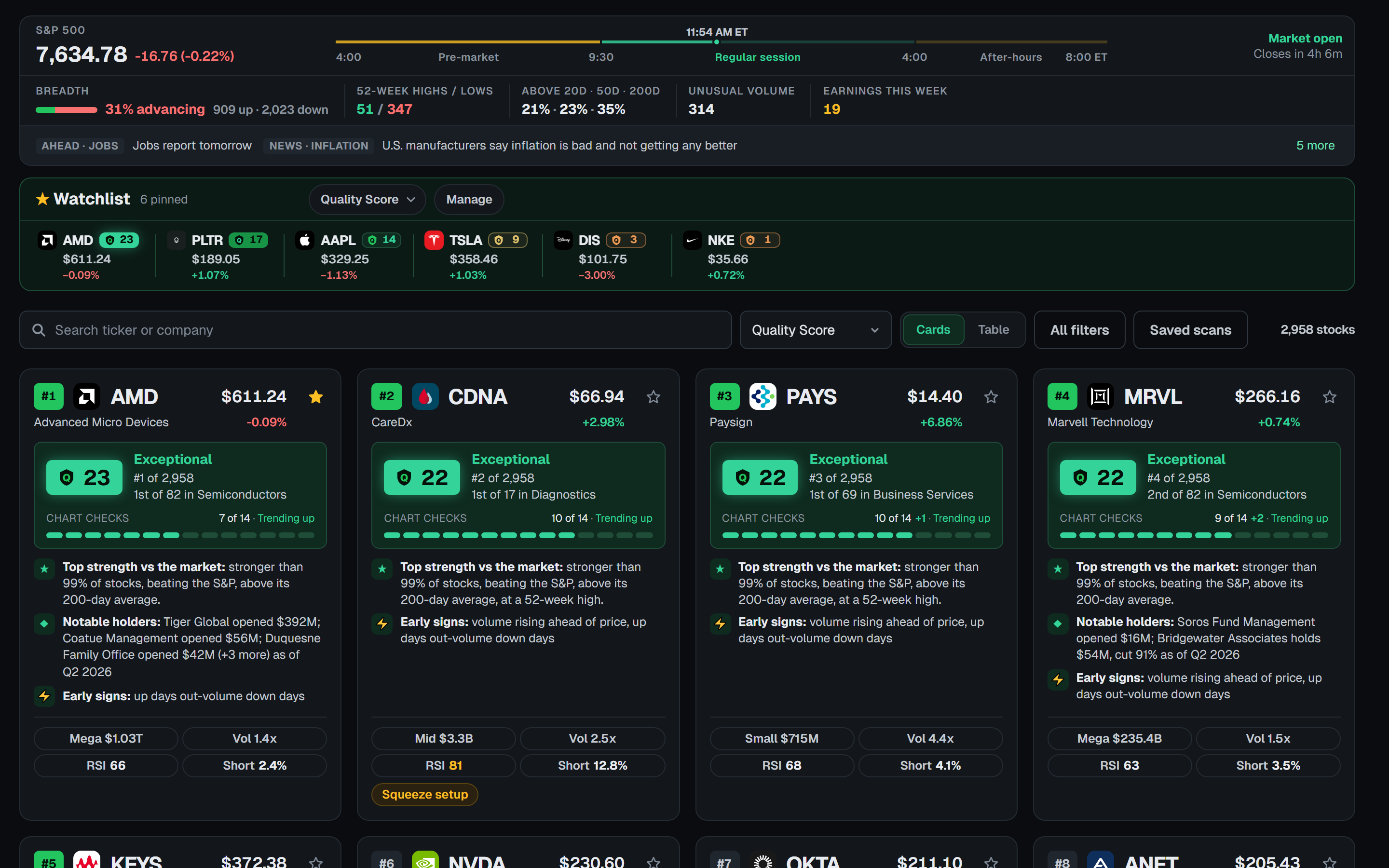Click the DIS change -3.00%
Screen dimensions: 1389x868
point(597,275)
